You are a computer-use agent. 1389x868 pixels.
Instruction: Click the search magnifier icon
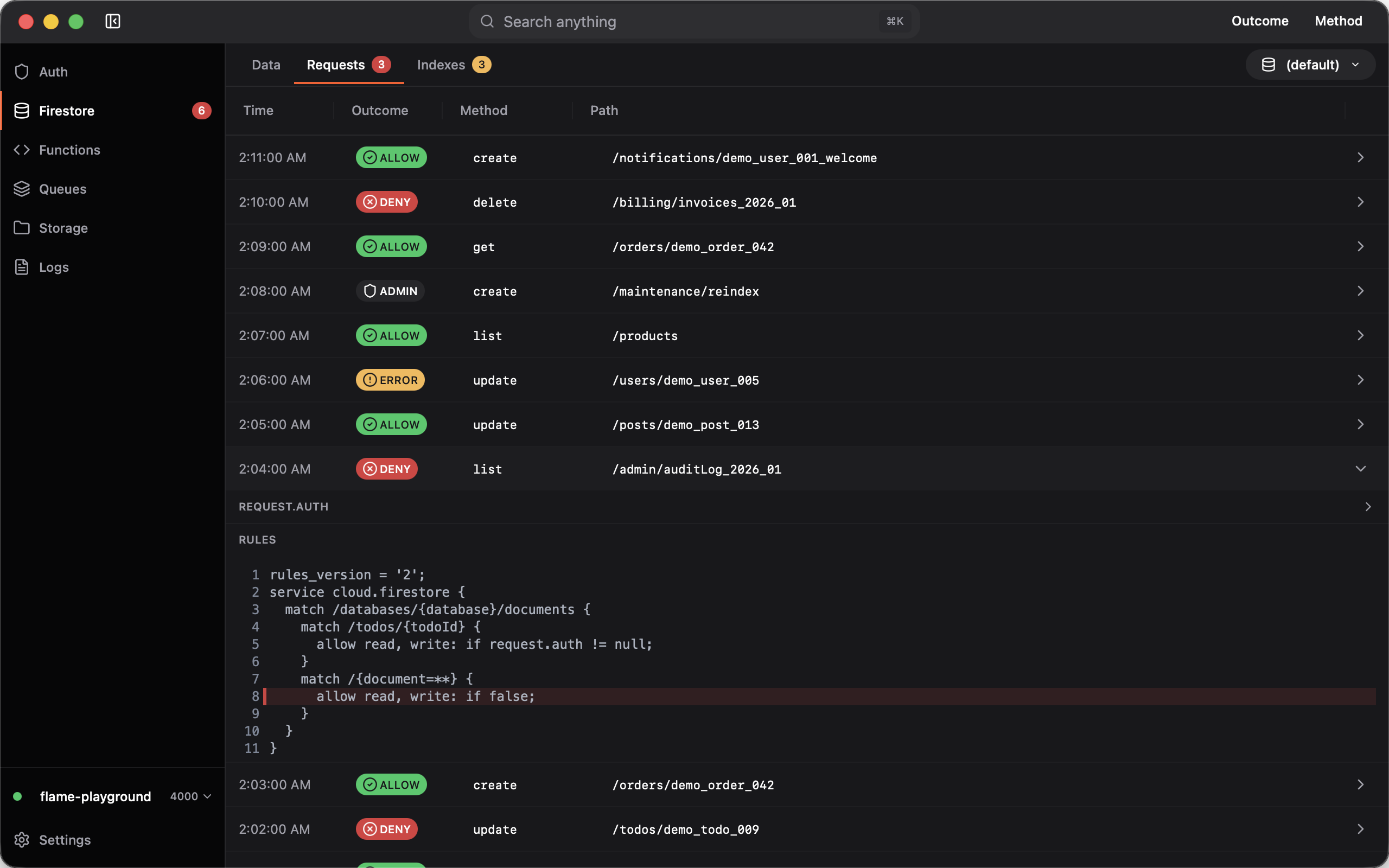[487, 21]
